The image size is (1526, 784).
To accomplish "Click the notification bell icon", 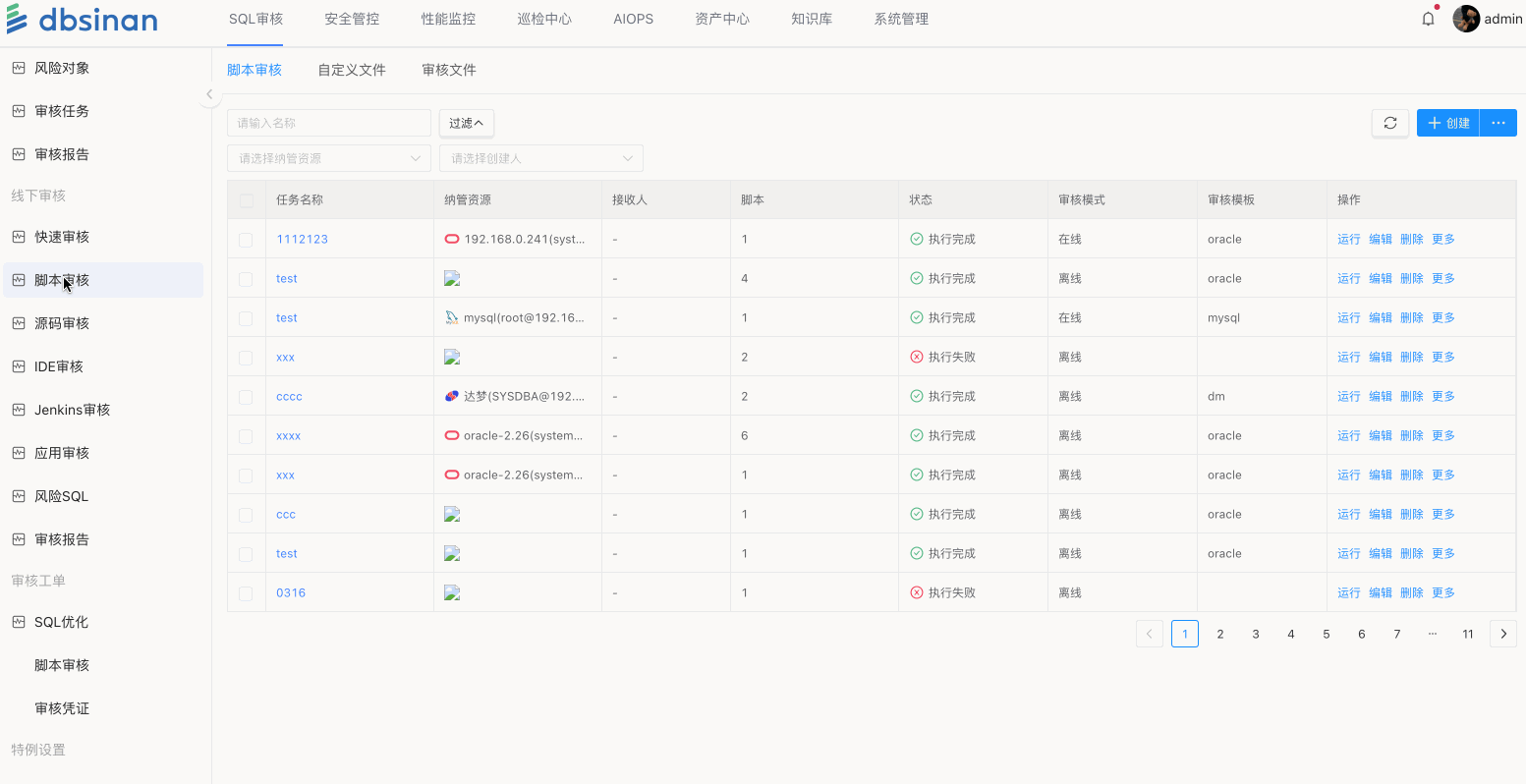I will (x=1428, y=19).
